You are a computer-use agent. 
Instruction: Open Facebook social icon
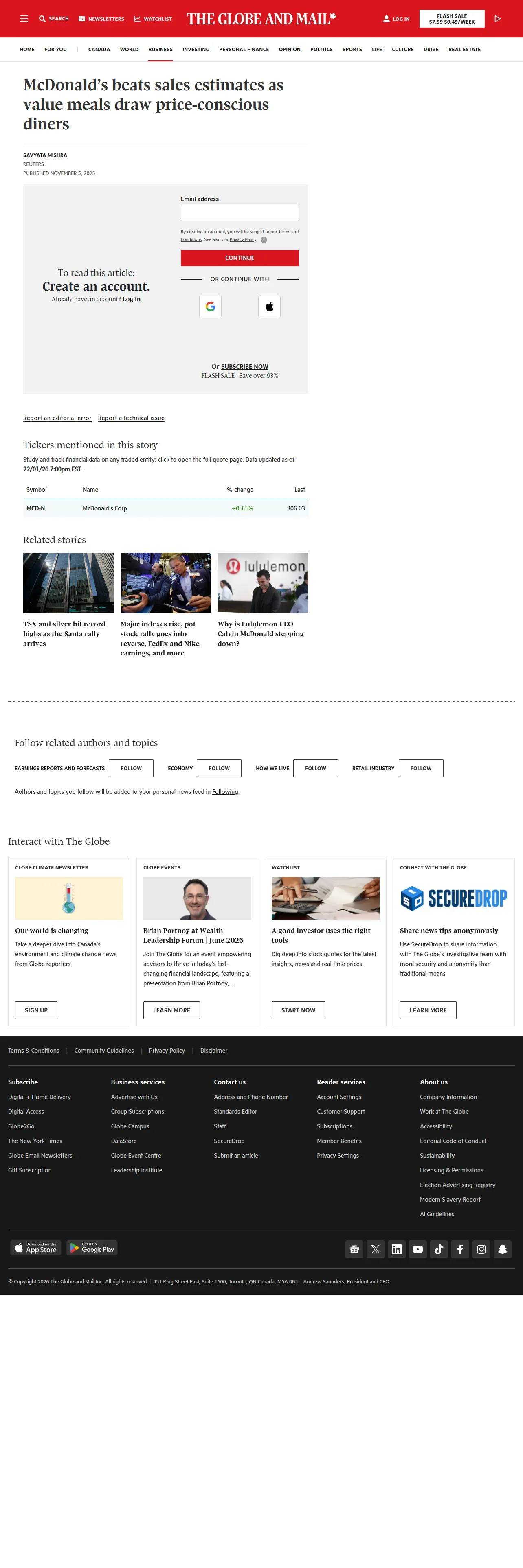460,1249
